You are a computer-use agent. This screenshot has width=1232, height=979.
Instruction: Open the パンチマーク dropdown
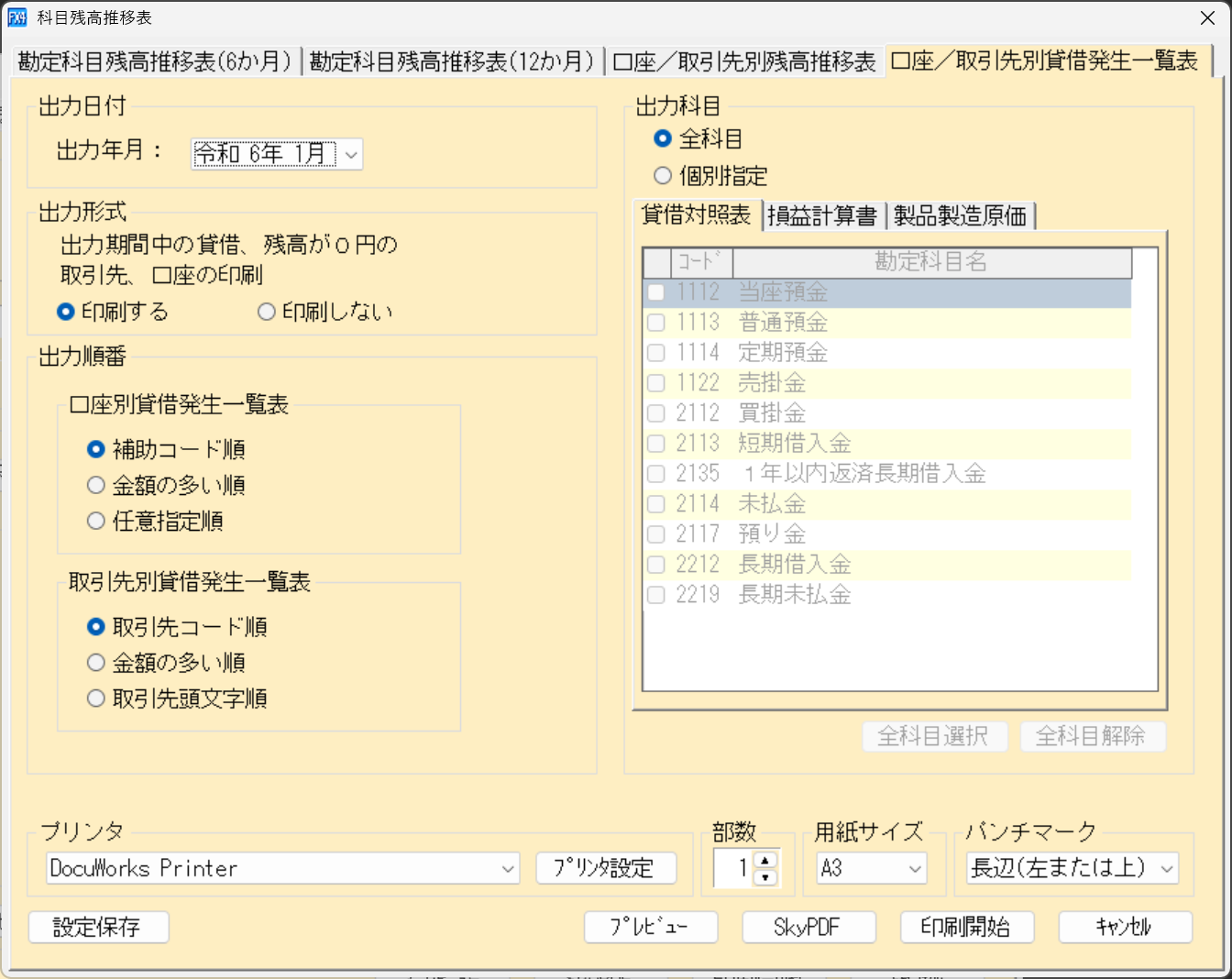point(1167,868)
